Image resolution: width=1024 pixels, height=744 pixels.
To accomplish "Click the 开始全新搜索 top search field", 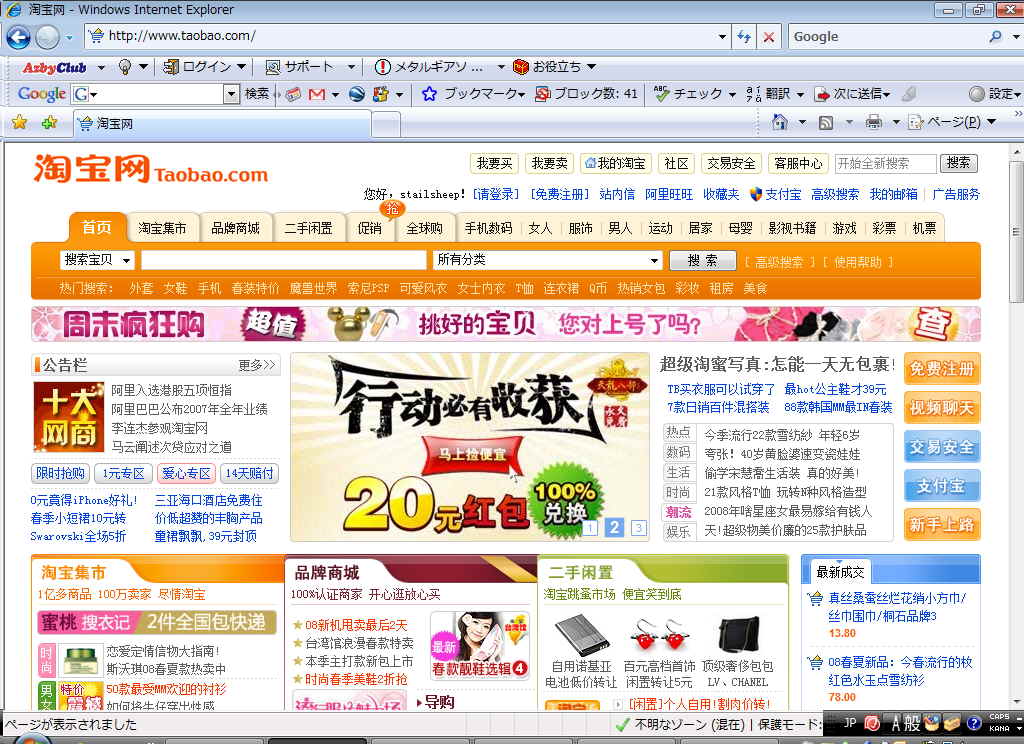I will tap(886, 163).
